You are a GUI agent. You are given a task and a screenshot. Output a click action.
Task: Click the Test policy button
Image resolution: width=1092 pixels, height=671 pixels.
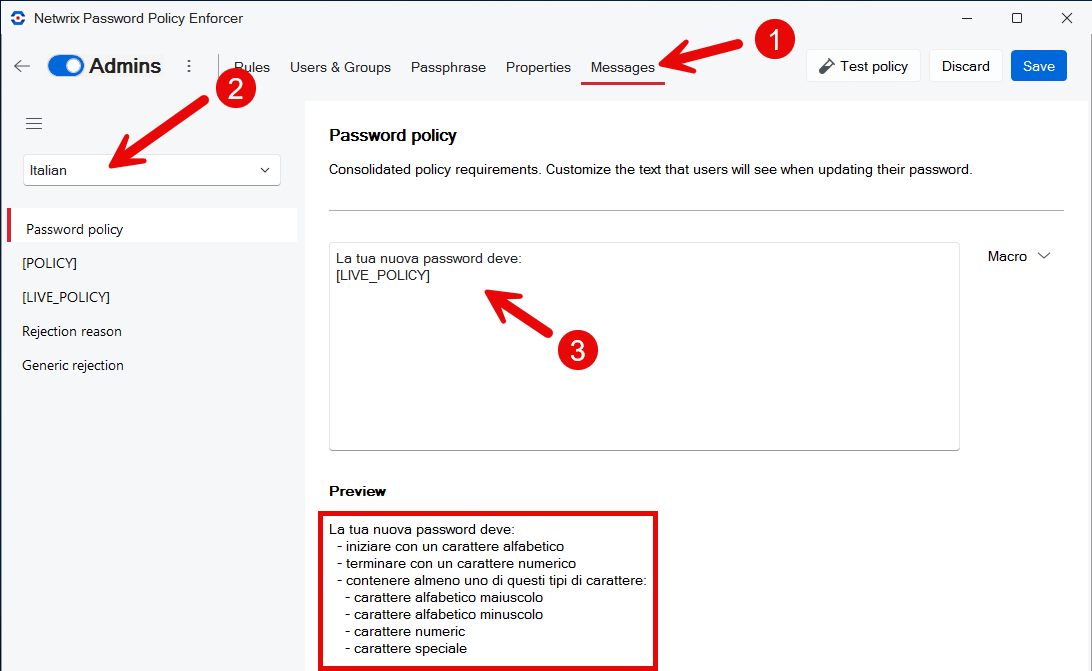pos(863,66)
